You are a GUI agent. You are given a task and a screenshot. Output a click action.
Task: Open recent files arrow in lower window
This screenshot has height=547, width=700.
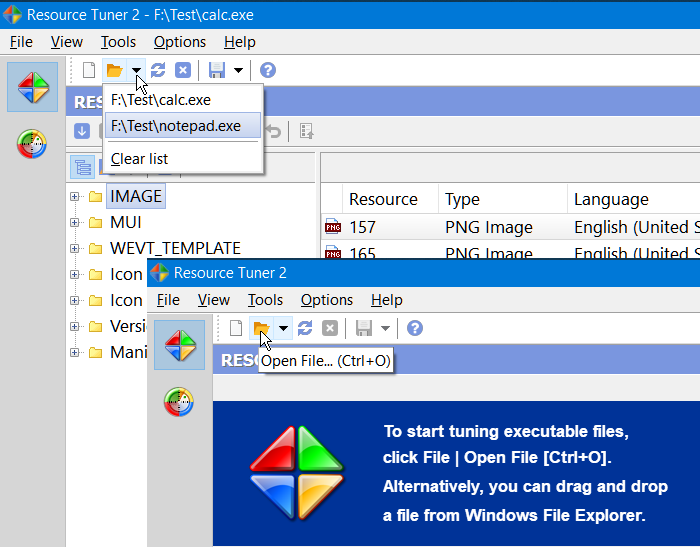pos(283,328)
